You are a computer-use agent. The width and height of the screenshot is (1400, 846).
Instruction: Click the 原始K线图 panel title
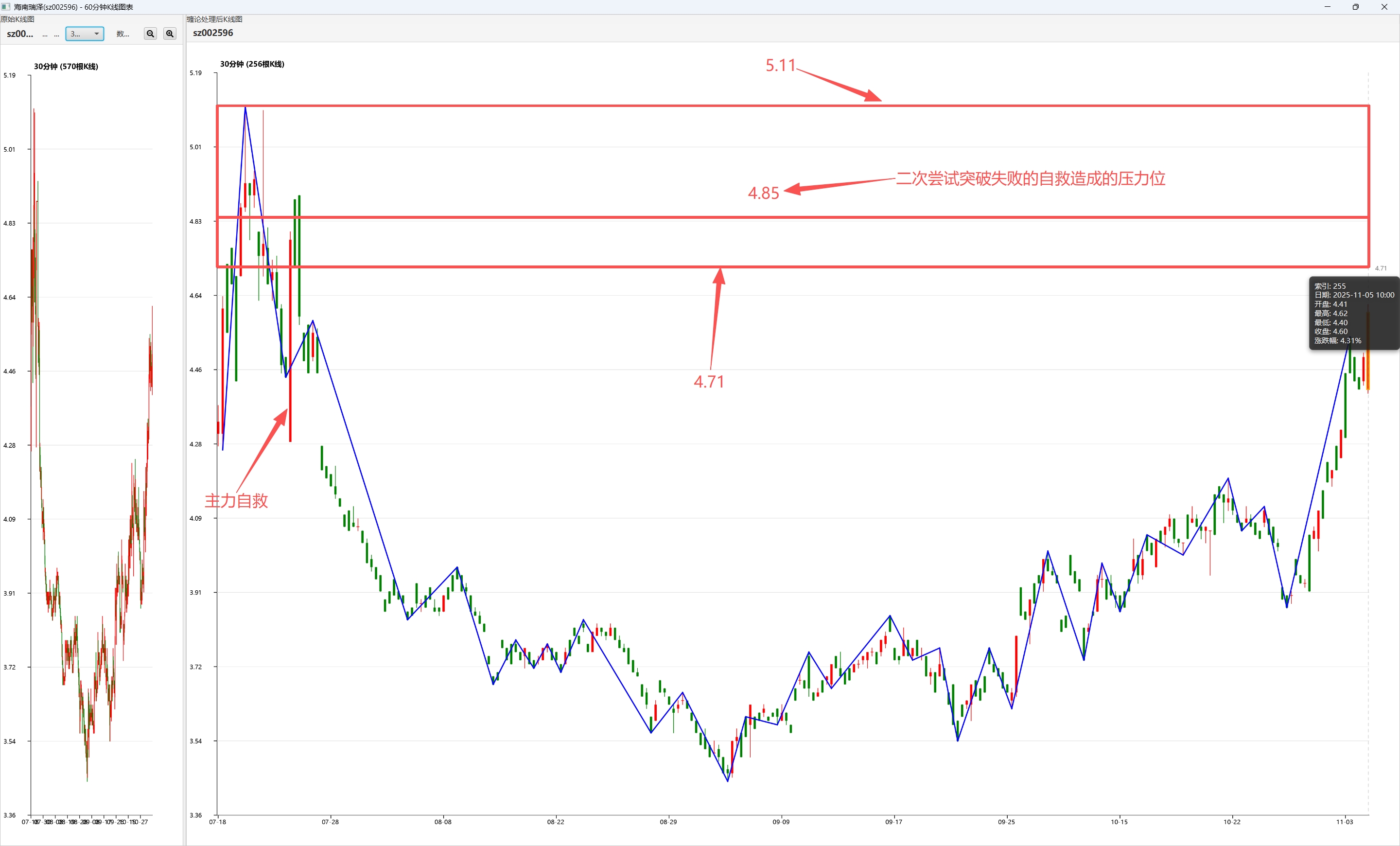17,19
